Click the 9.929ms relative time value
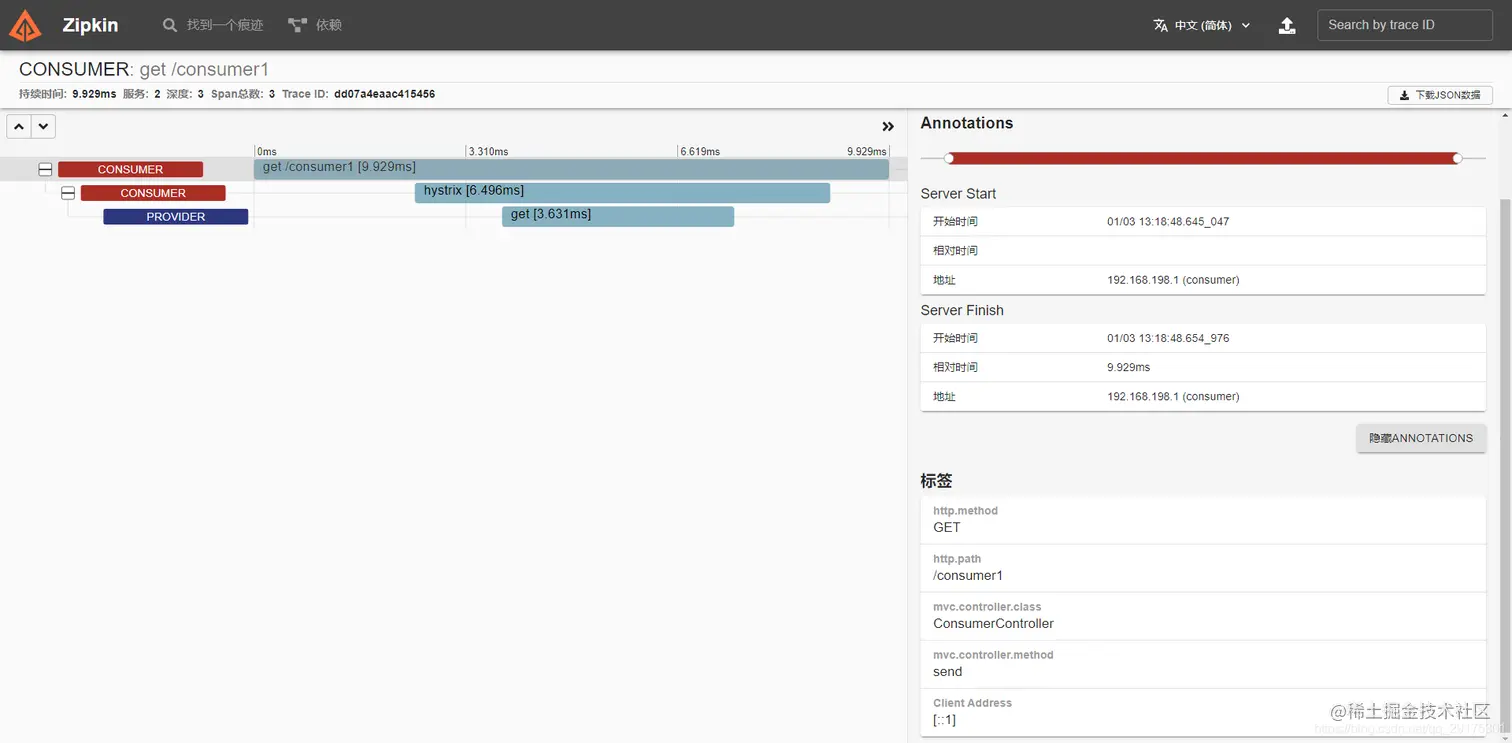Screen dimensions: 1512x743 point(1128,367)
